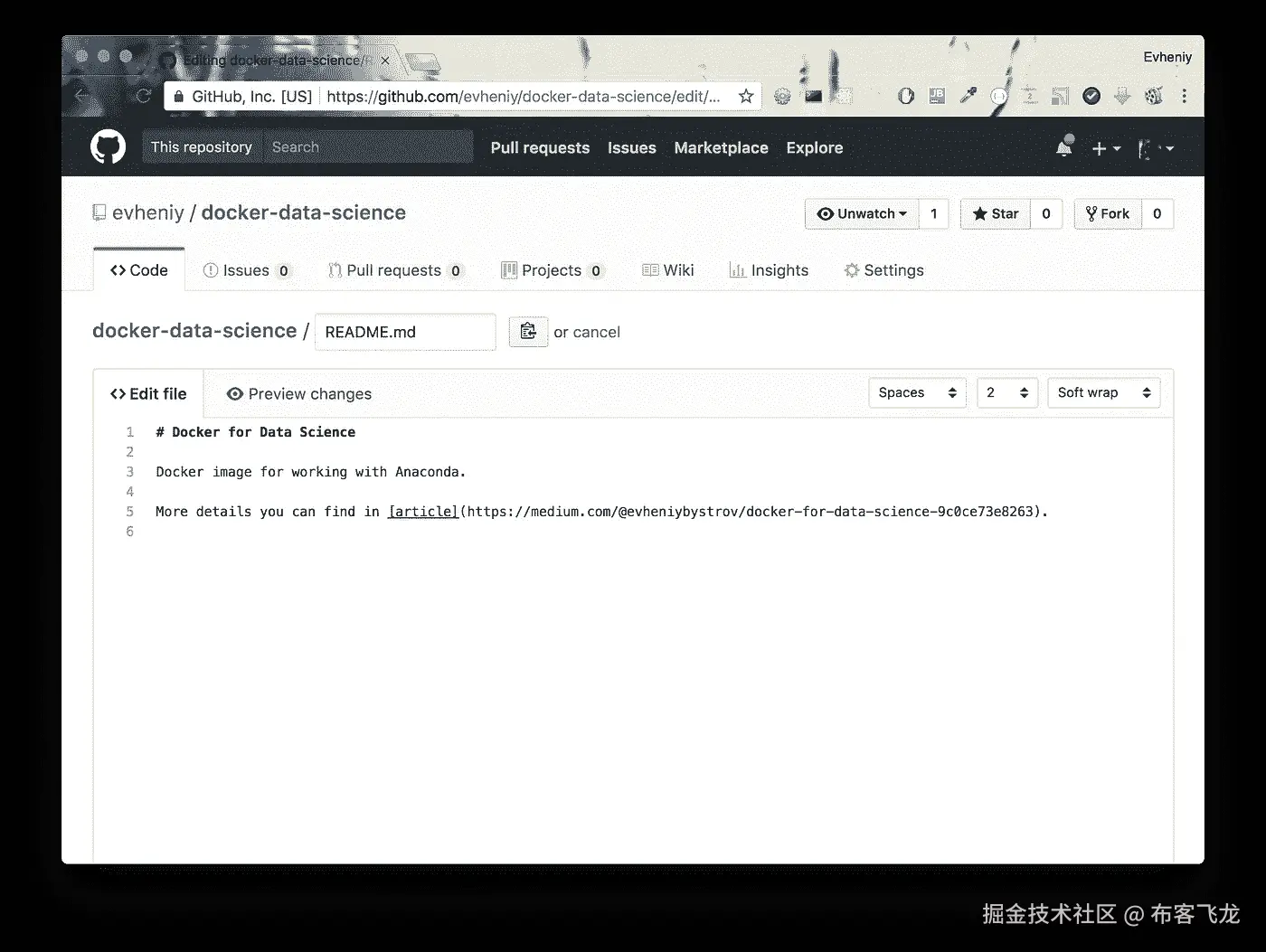Open the evheniy owner link
Viewport: 1266px width, 952px height.
coord(148,212)
